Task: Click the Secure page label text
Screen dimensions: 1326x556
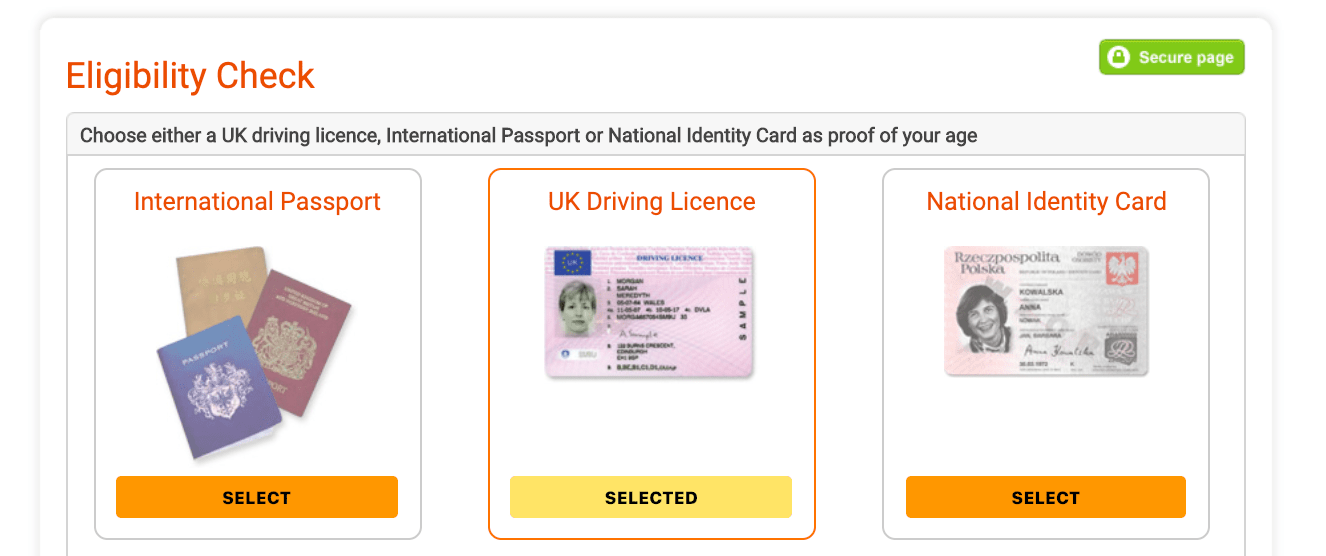Action: point(1185,58)
